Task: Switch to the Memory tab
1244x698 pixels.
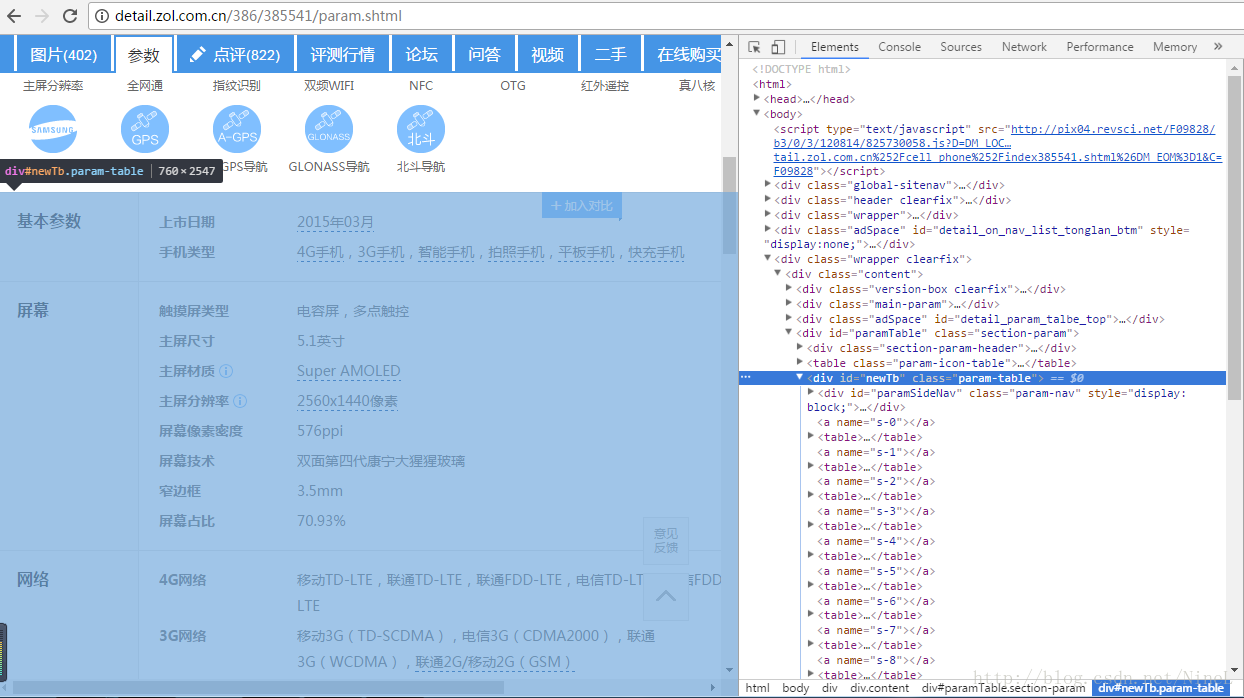Action: 1175,47
